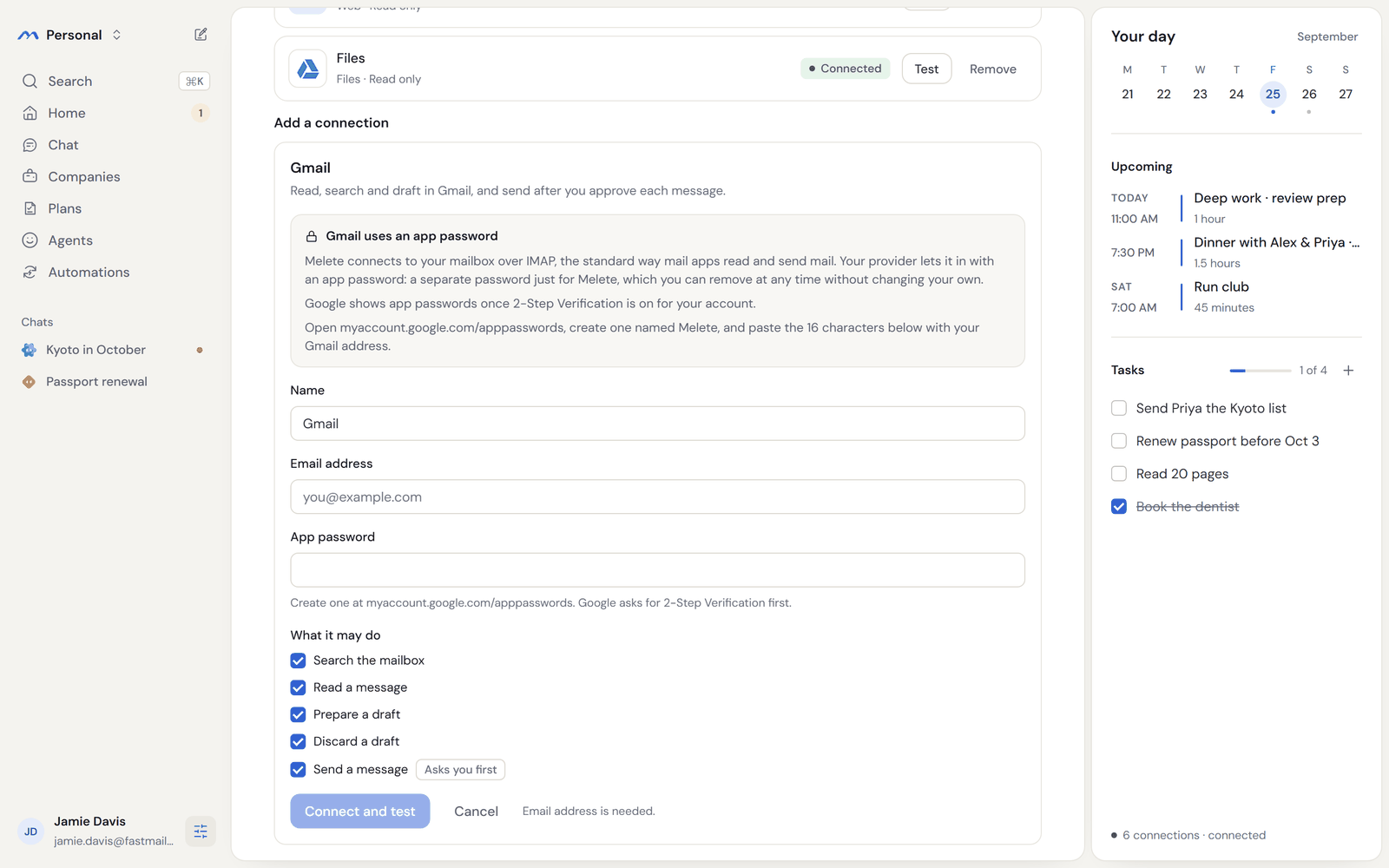Check off Read 20 pages task

click(1119, 474)
